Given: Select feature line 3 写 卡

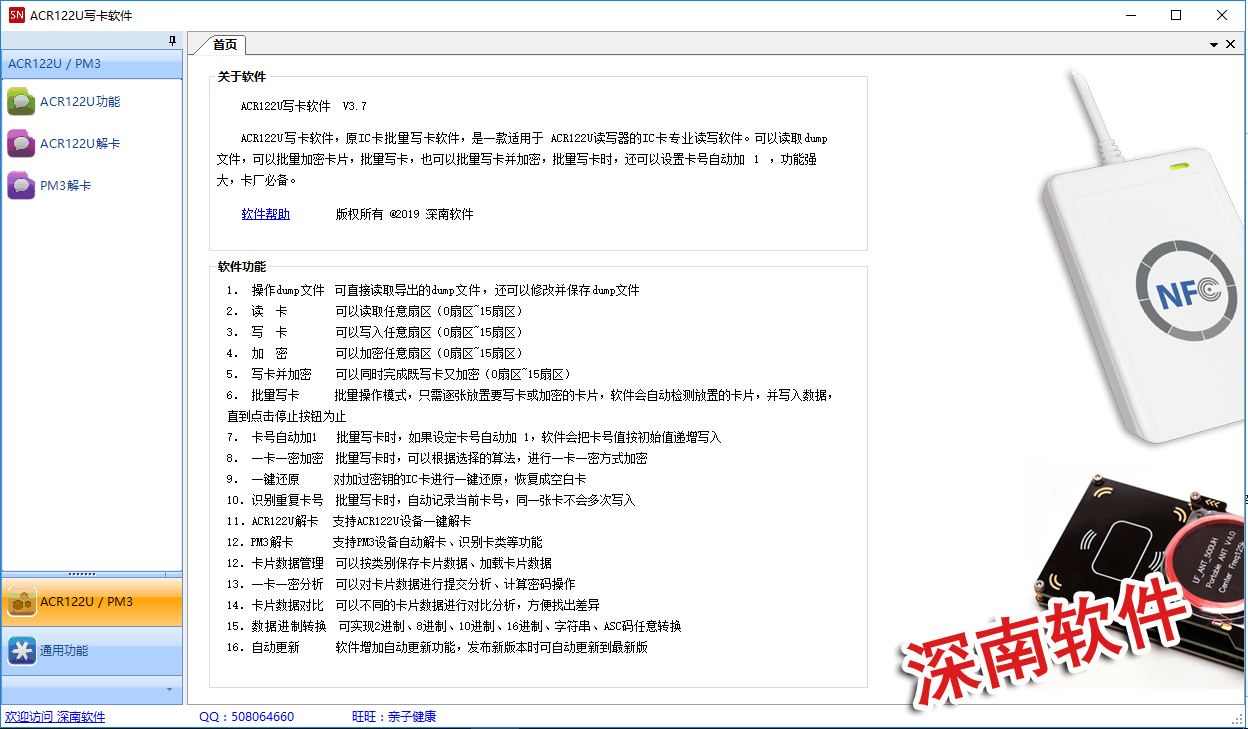Looking at the screenshot, I should point(374,332).
